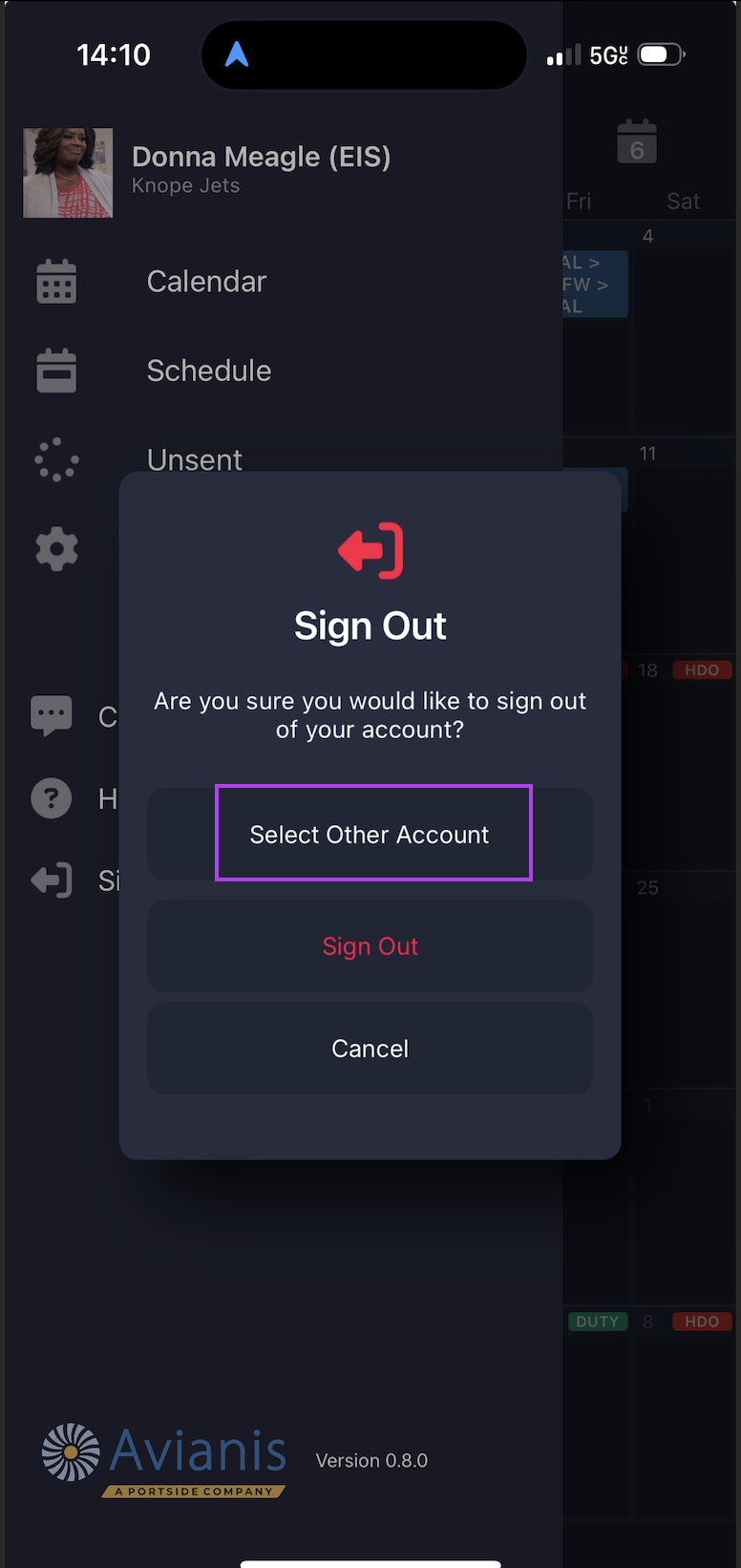Cancel the sign out dialog
Viewport: 741px width, 1568px height.
tap(370, 1049)
